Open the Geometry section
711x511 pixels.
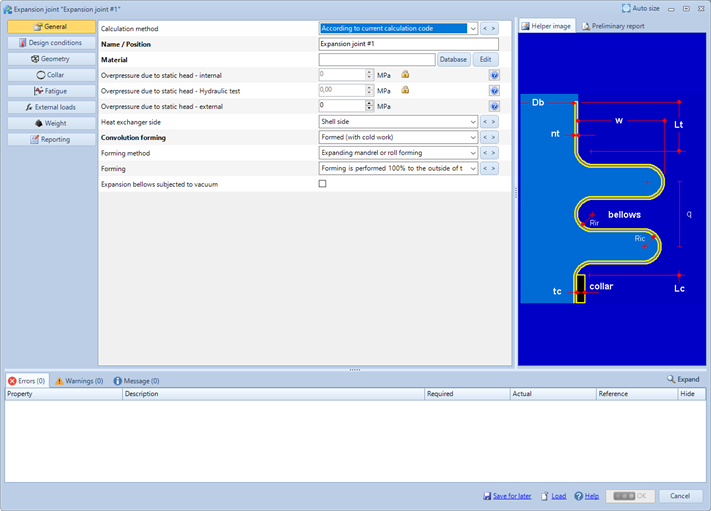coord(51,59)
